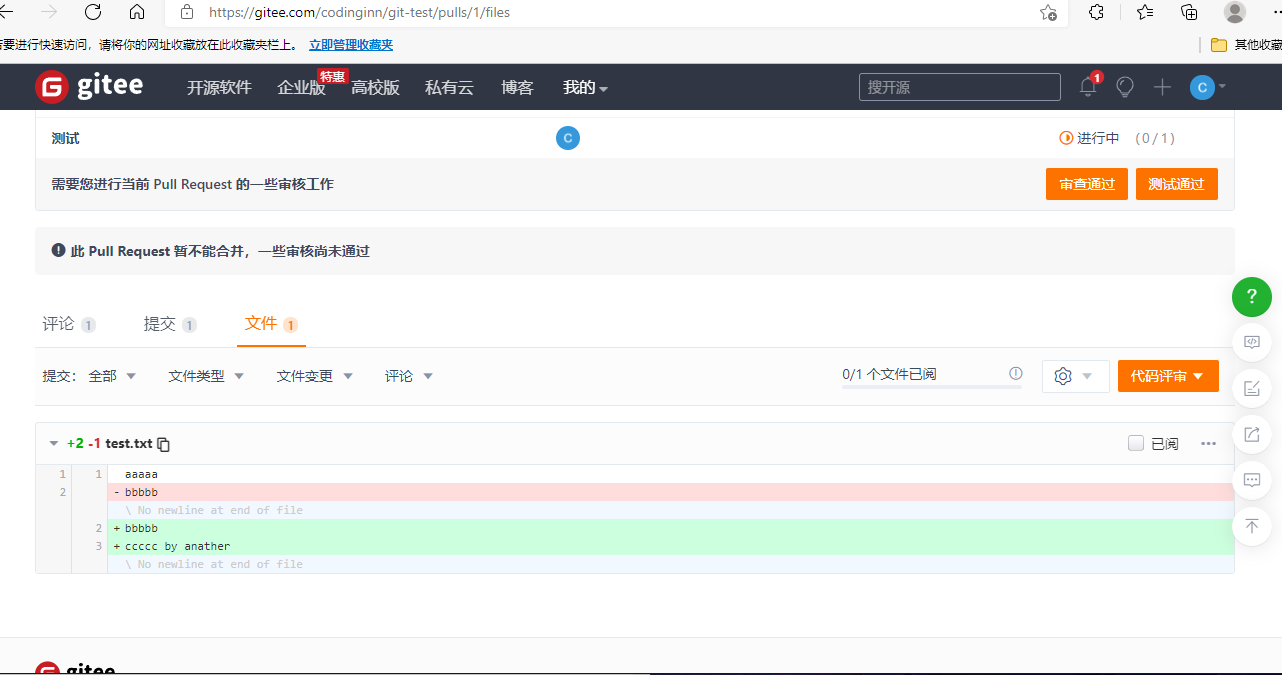Open the favorites list icon
Viewport: 1282px width, 675px height.
pos(1144,12)
